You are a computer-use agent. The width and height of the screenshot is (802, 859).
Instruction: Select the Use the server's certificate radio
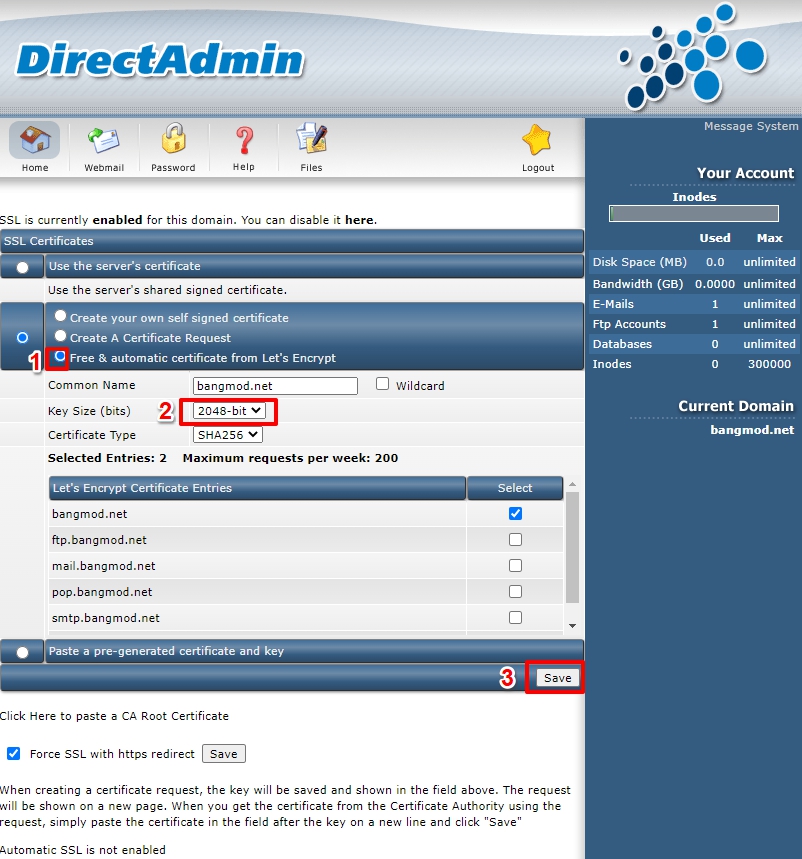click(x=22, y=267)
